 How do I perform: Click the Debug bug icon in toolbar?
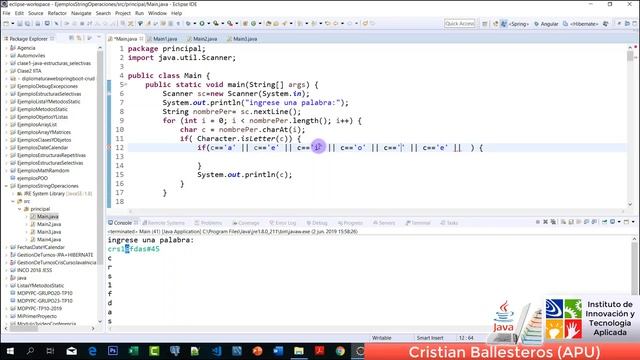[188, 24]
